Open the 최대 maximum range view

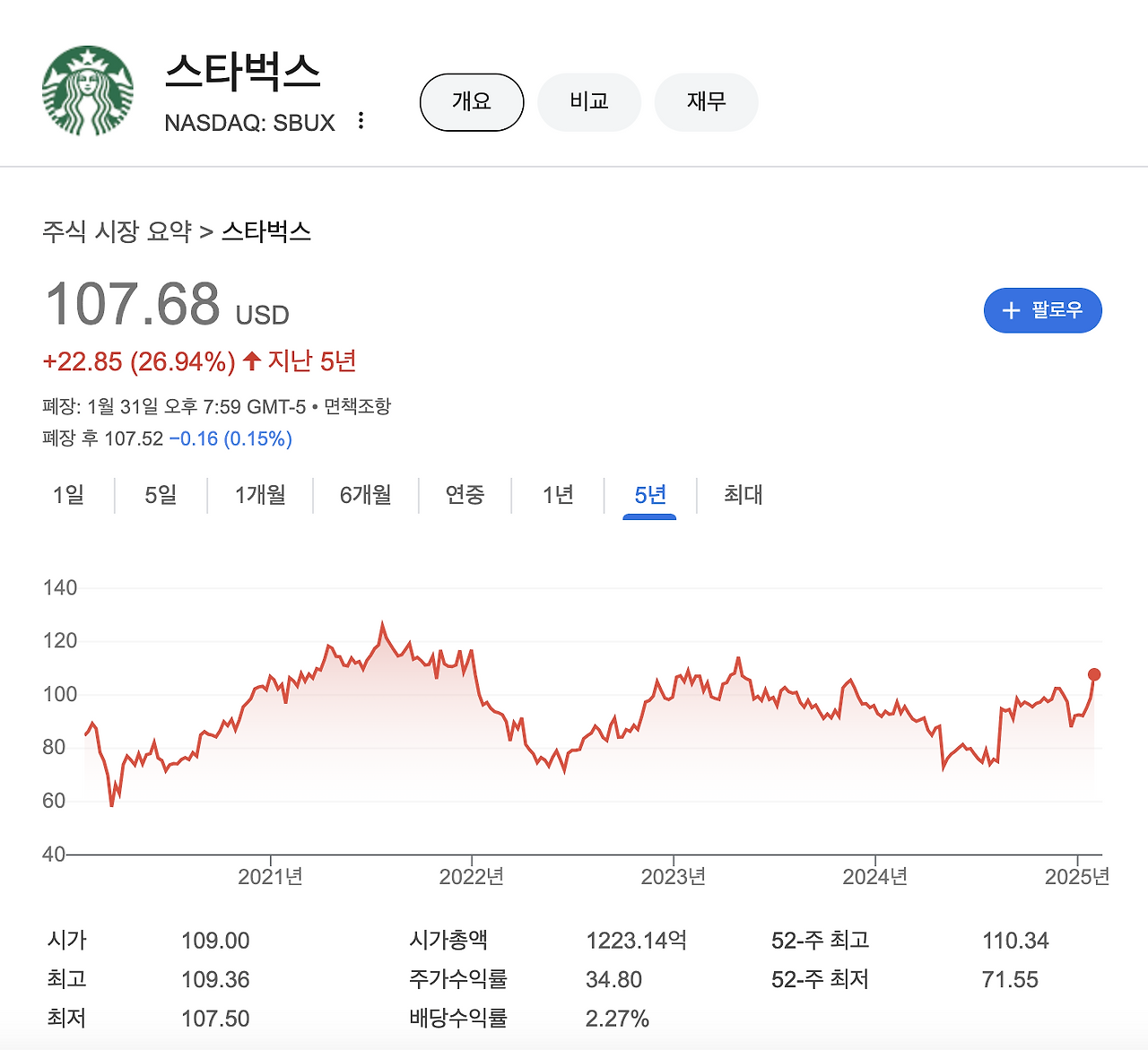[742, 495]
